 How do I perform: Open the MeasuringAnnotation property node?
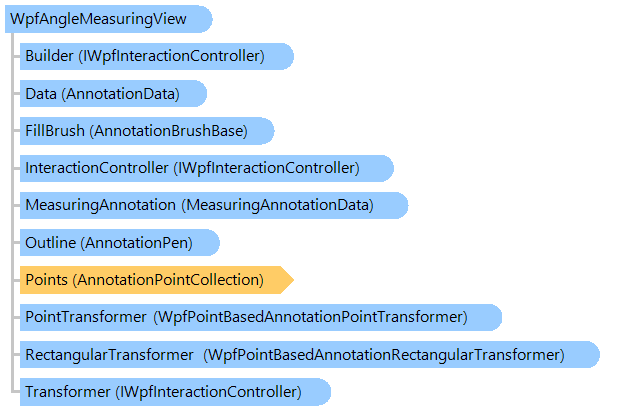214,205
